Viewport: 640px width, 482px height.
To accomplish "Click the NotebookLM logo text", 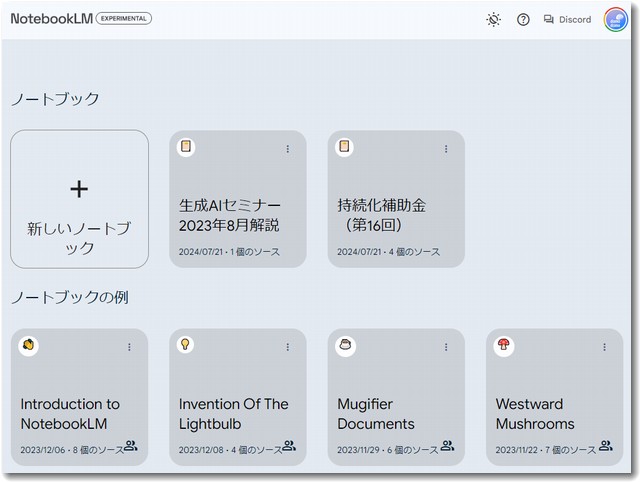I will (50, 18).
